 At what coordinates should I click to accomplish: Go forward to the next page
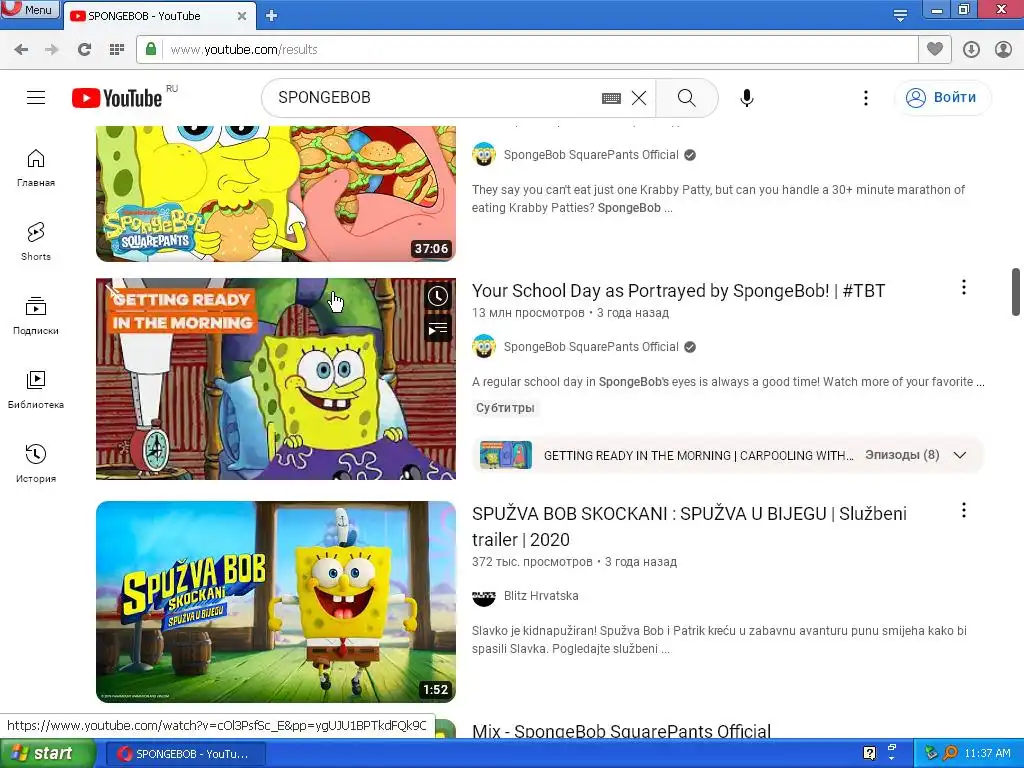(x=52, y=49)
